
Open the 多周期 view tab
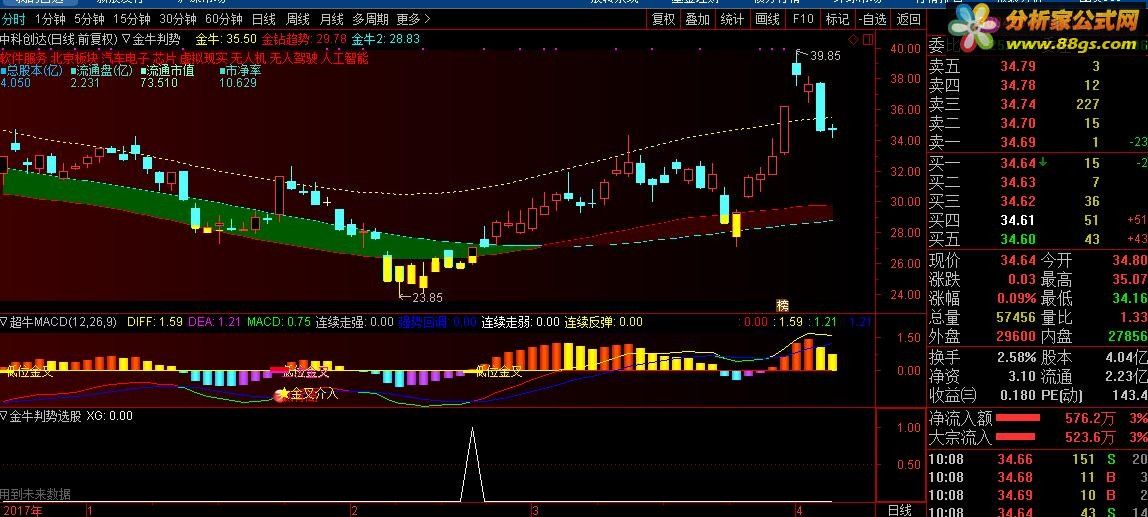(x=370, y=19)
